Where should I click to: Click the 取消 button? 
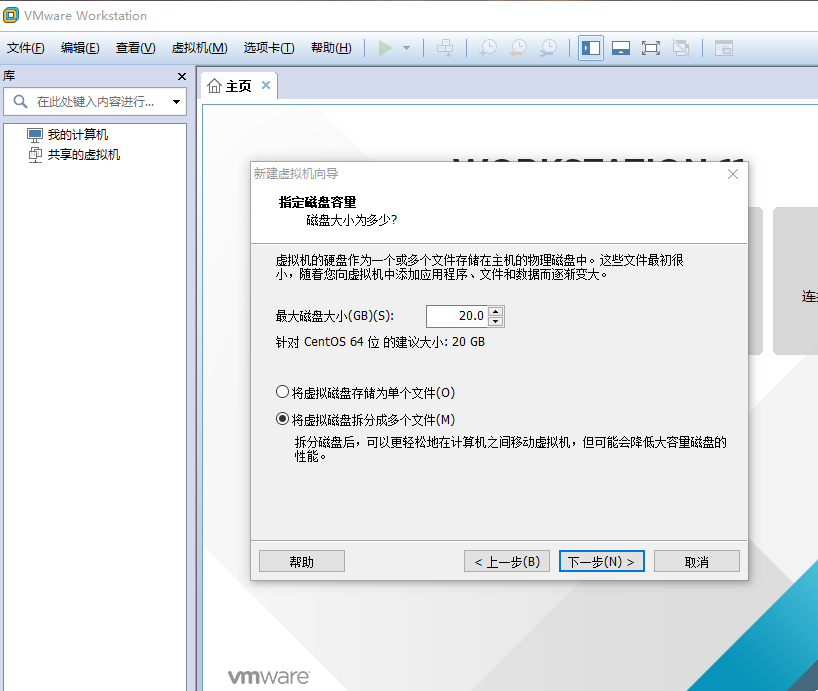(696, 562)
